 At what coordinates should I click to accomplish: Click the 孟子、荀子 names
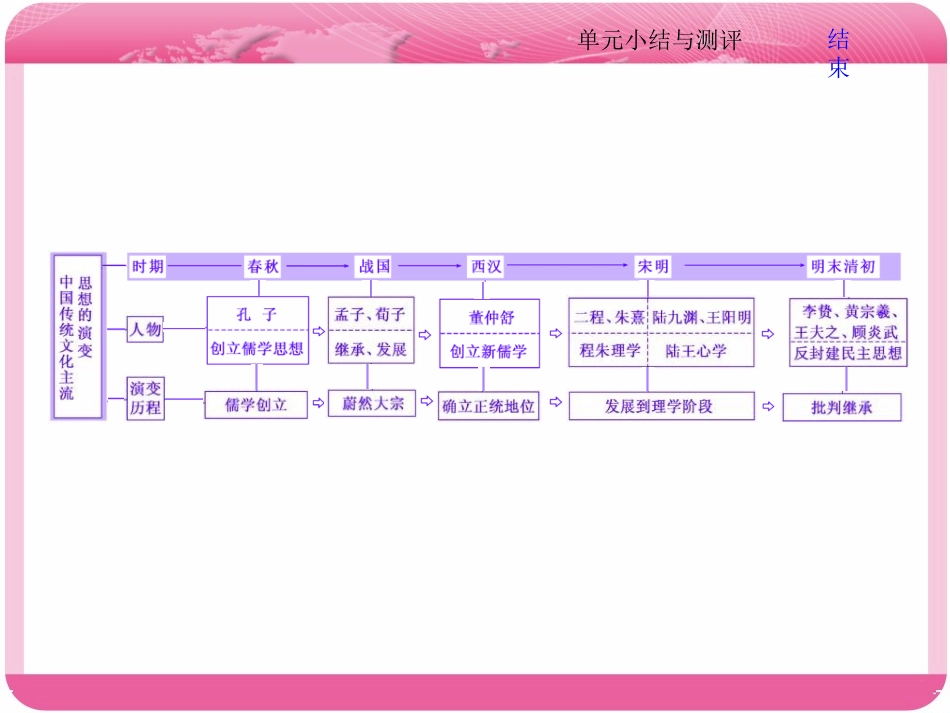[x=370, y=314]
